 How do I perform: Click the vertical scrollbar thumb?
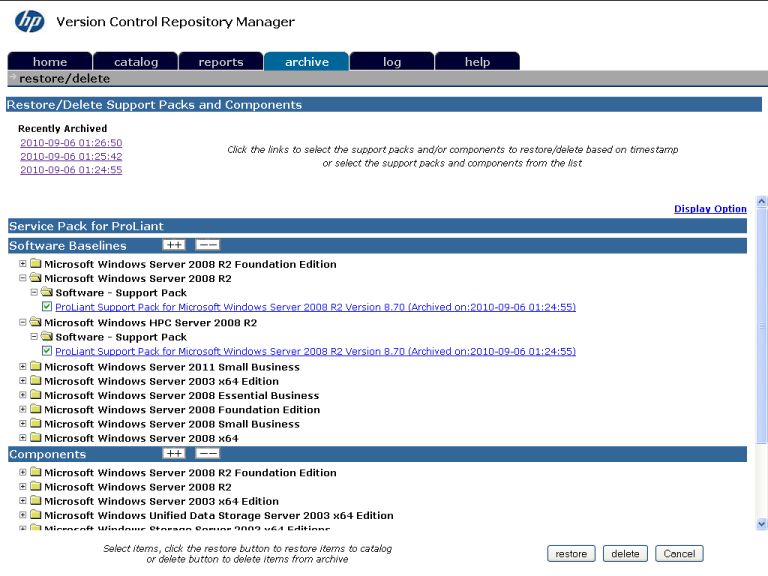pos(762,326)
